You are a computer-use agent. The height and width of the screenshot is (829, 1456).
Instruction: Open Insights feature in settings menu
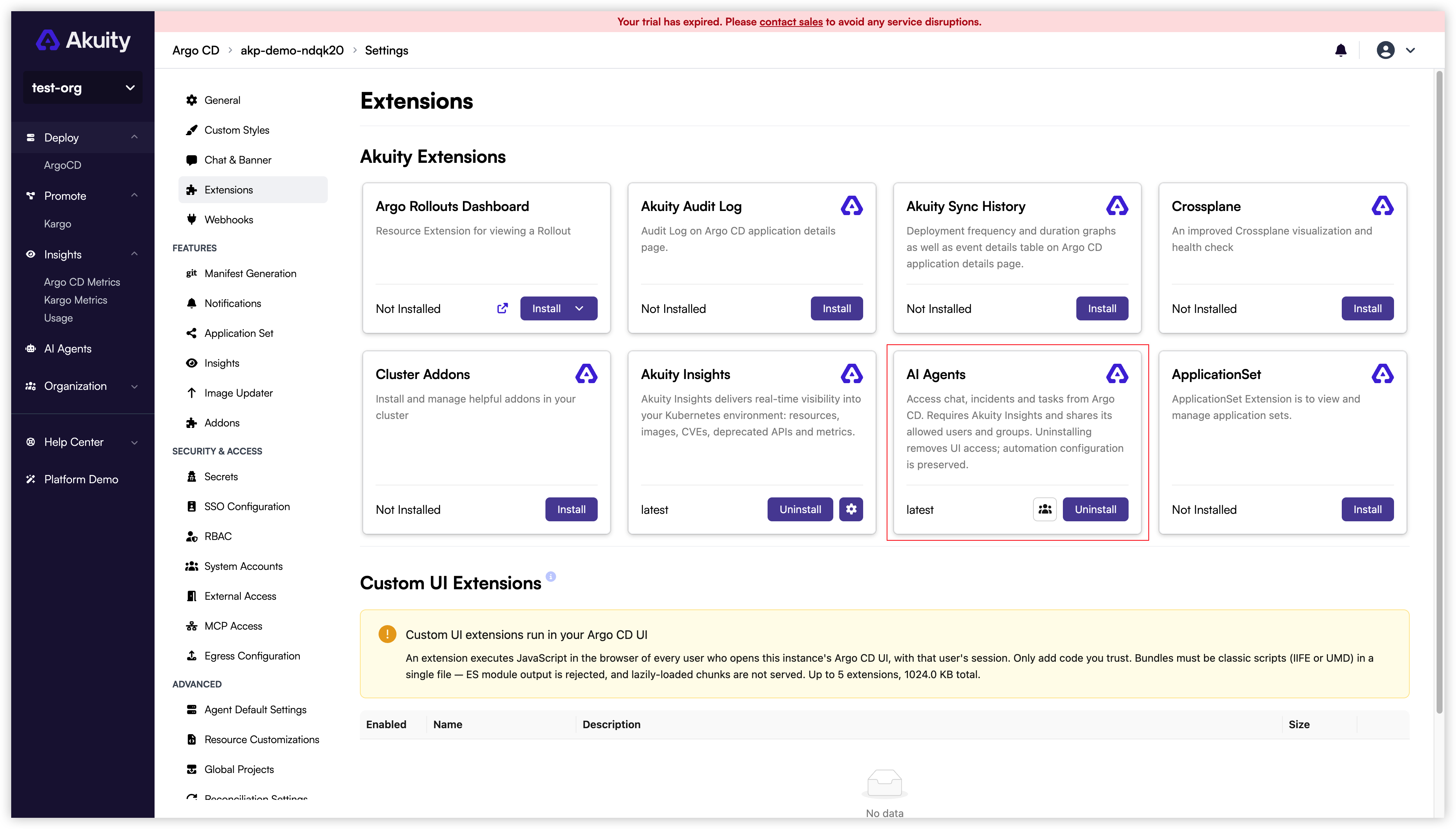click(253, 363)
